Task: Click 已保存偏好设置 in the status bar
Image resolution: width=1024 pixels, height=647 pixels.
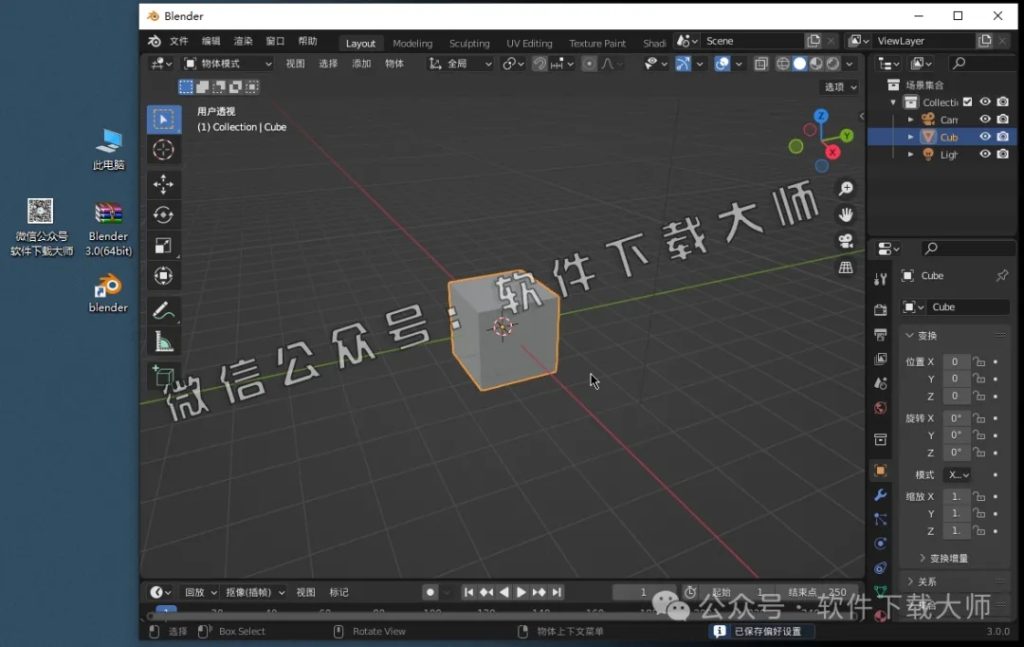Action: 762,631
